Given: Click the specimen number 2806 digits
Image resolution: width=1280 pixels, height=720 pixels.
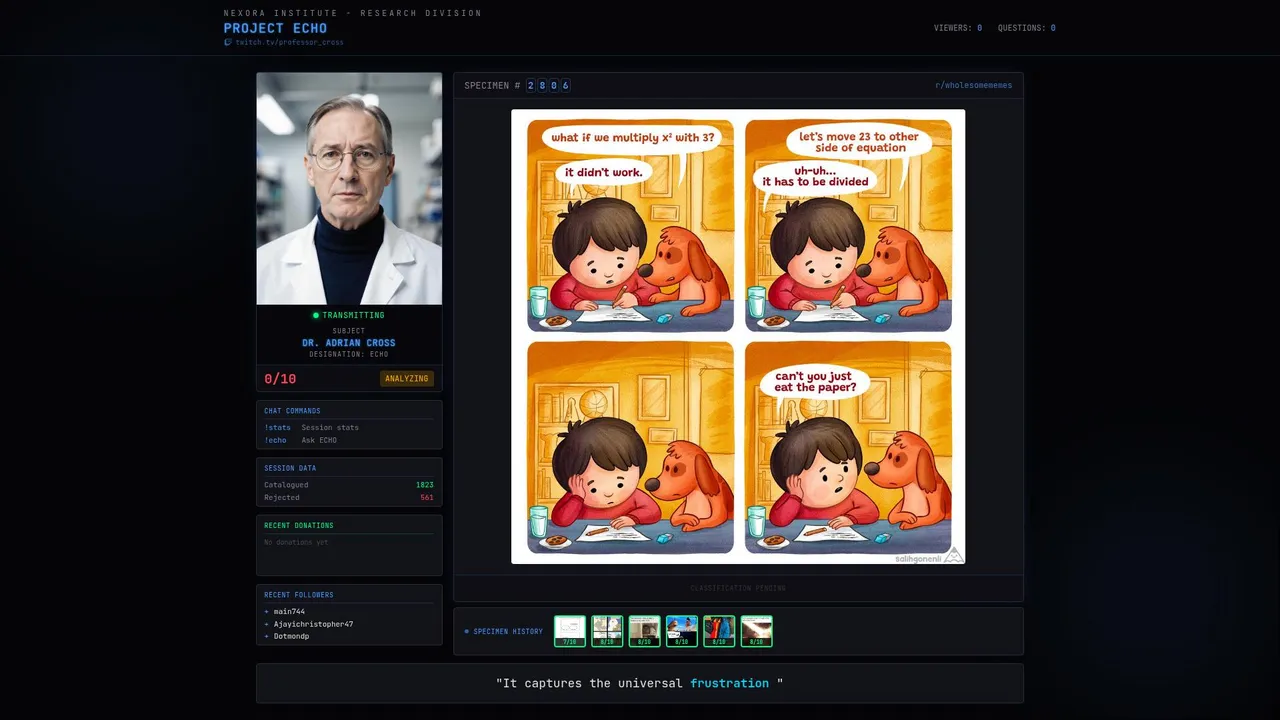Looking at the screenshot, I should tap(548, 85).
